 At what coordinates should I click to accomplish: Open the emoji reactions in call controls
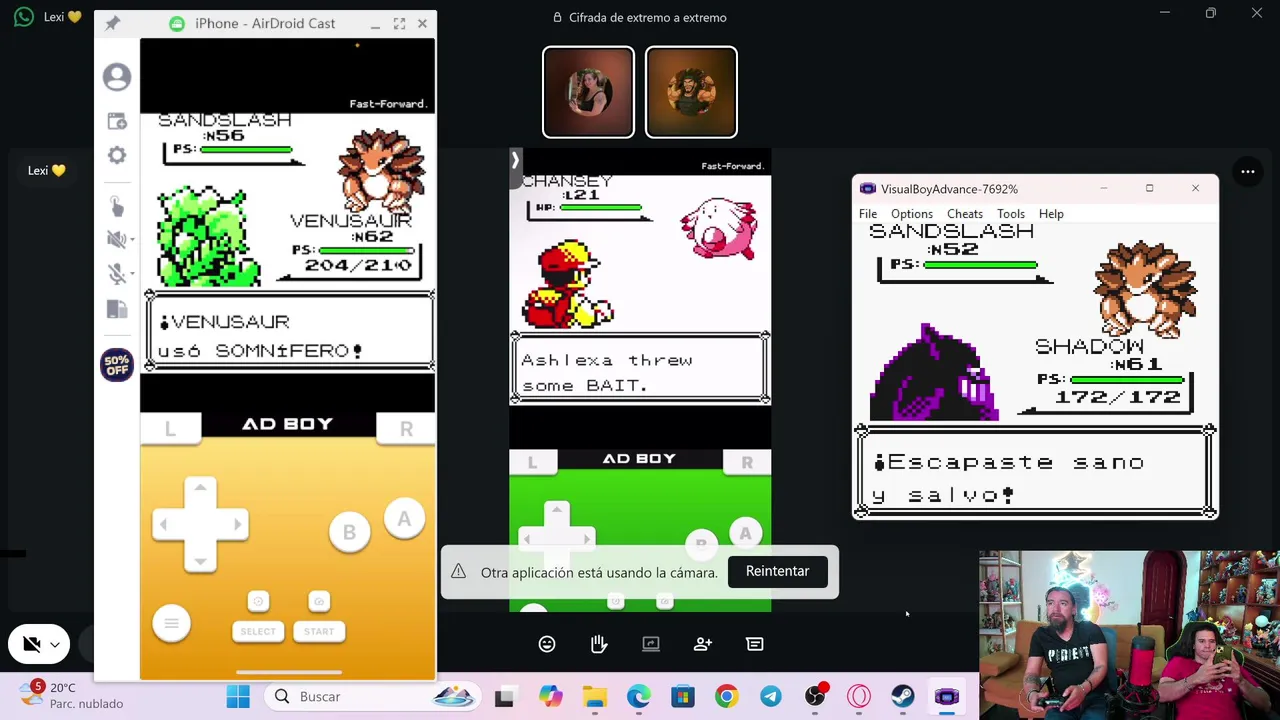[x=547, y=644]
